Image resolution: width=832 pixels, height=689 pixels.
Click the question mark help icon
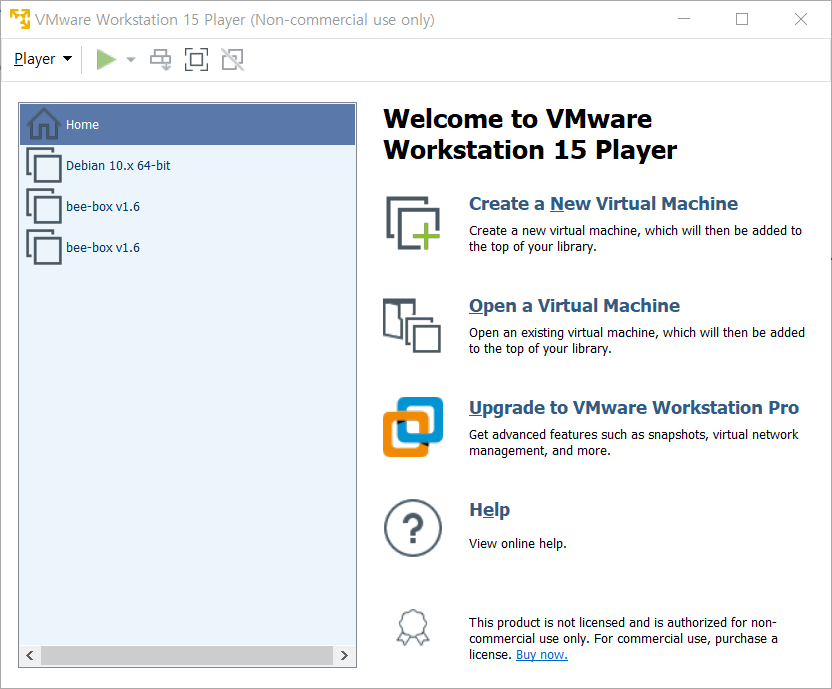click(413, 528)
